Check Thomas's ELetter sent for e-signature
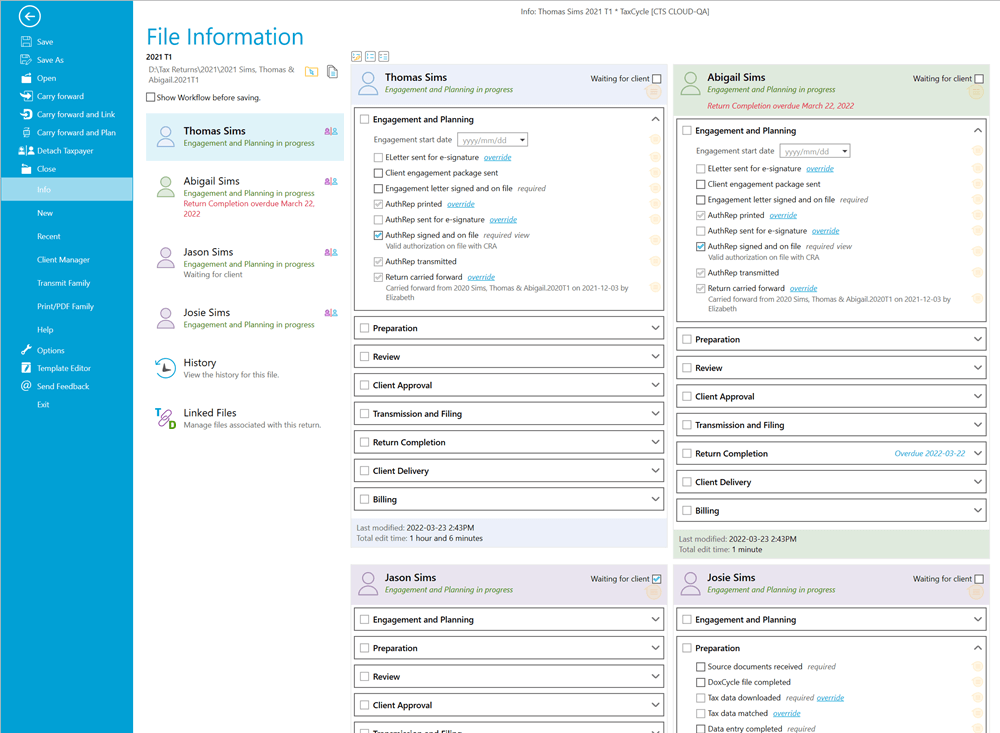 [x=378, y=158]
